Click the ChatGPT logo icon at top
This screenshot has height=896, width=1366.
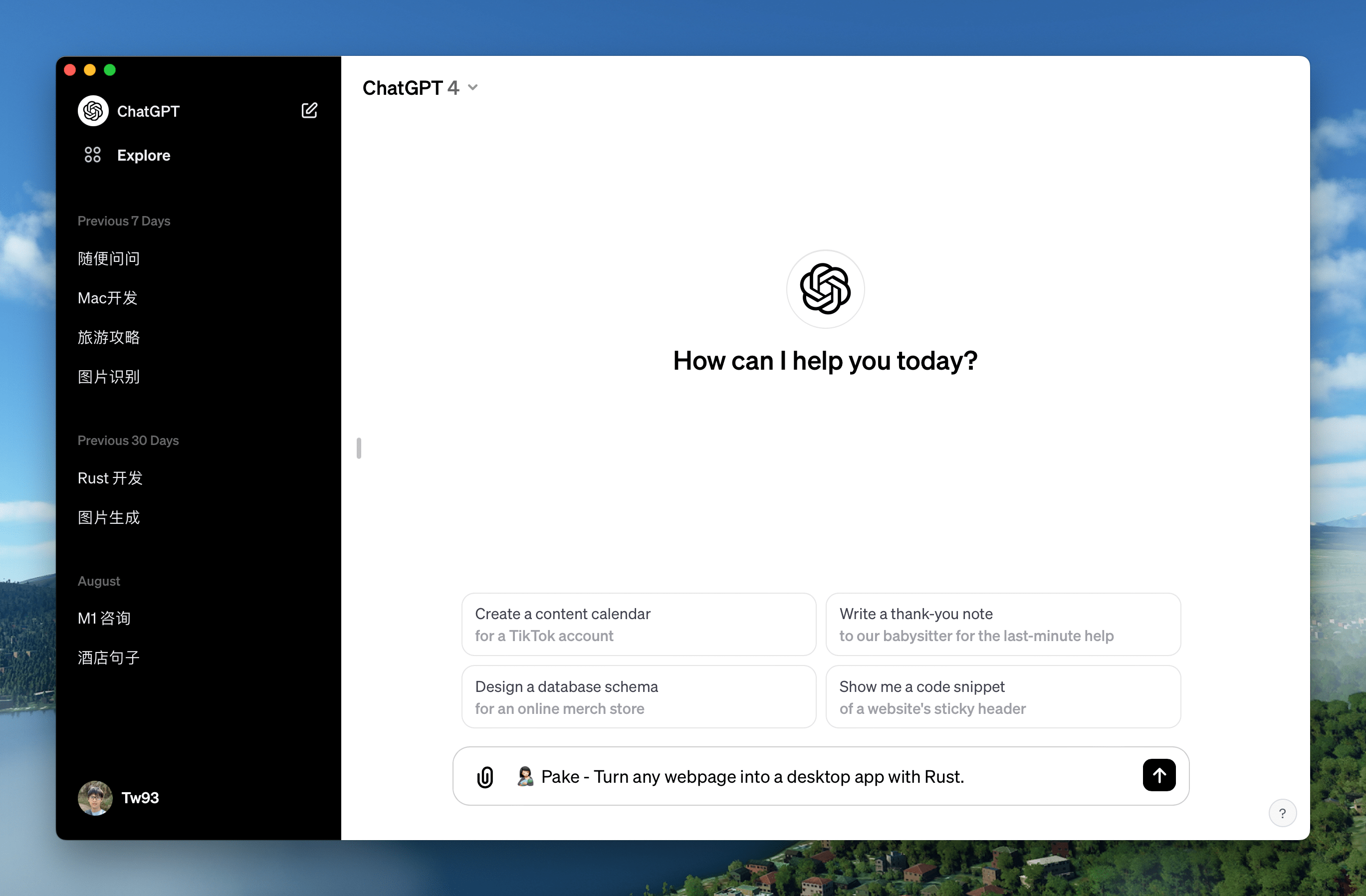click(93, 110)
